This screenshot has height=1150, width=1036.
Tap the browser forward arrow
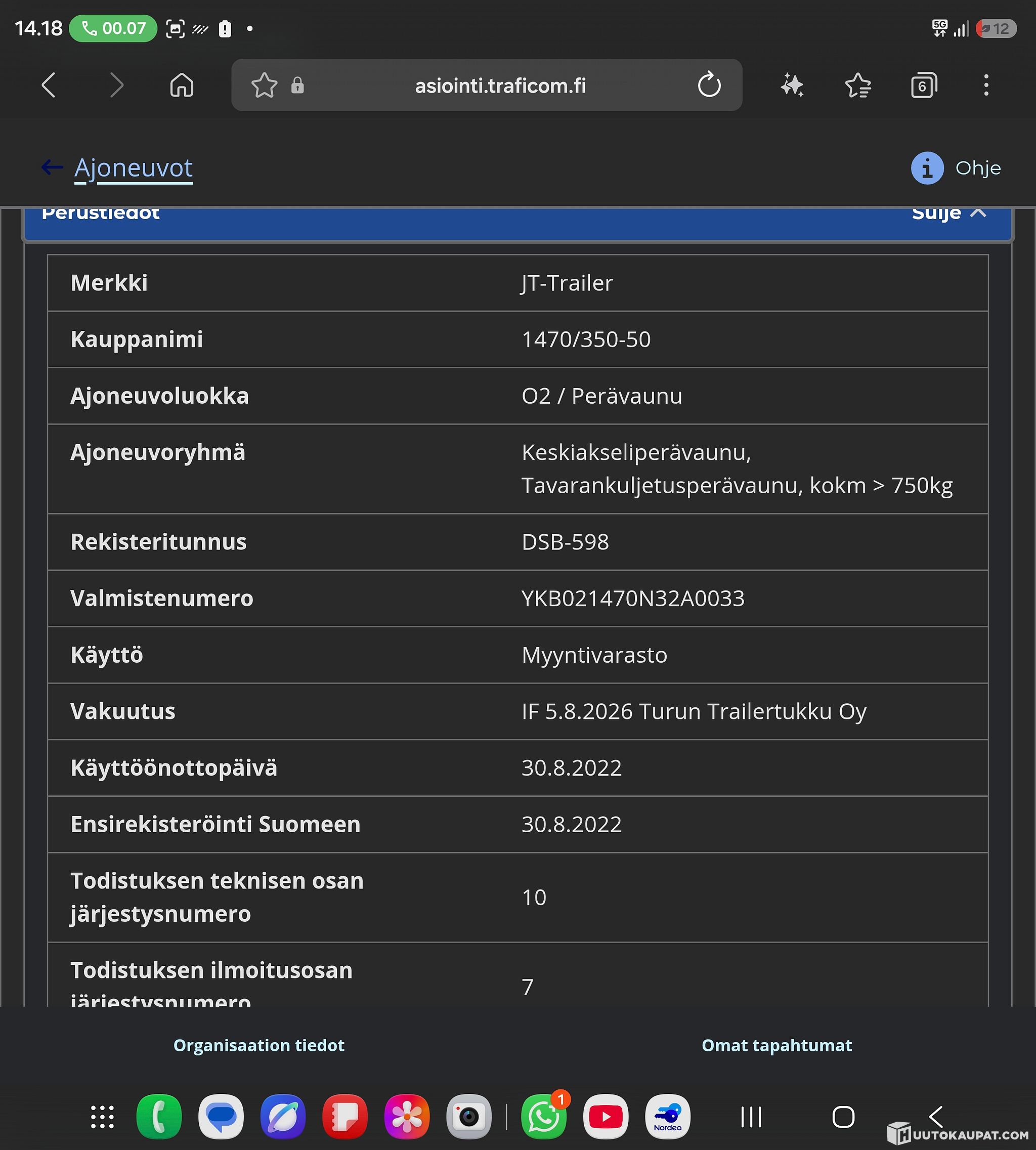[116, 86]
